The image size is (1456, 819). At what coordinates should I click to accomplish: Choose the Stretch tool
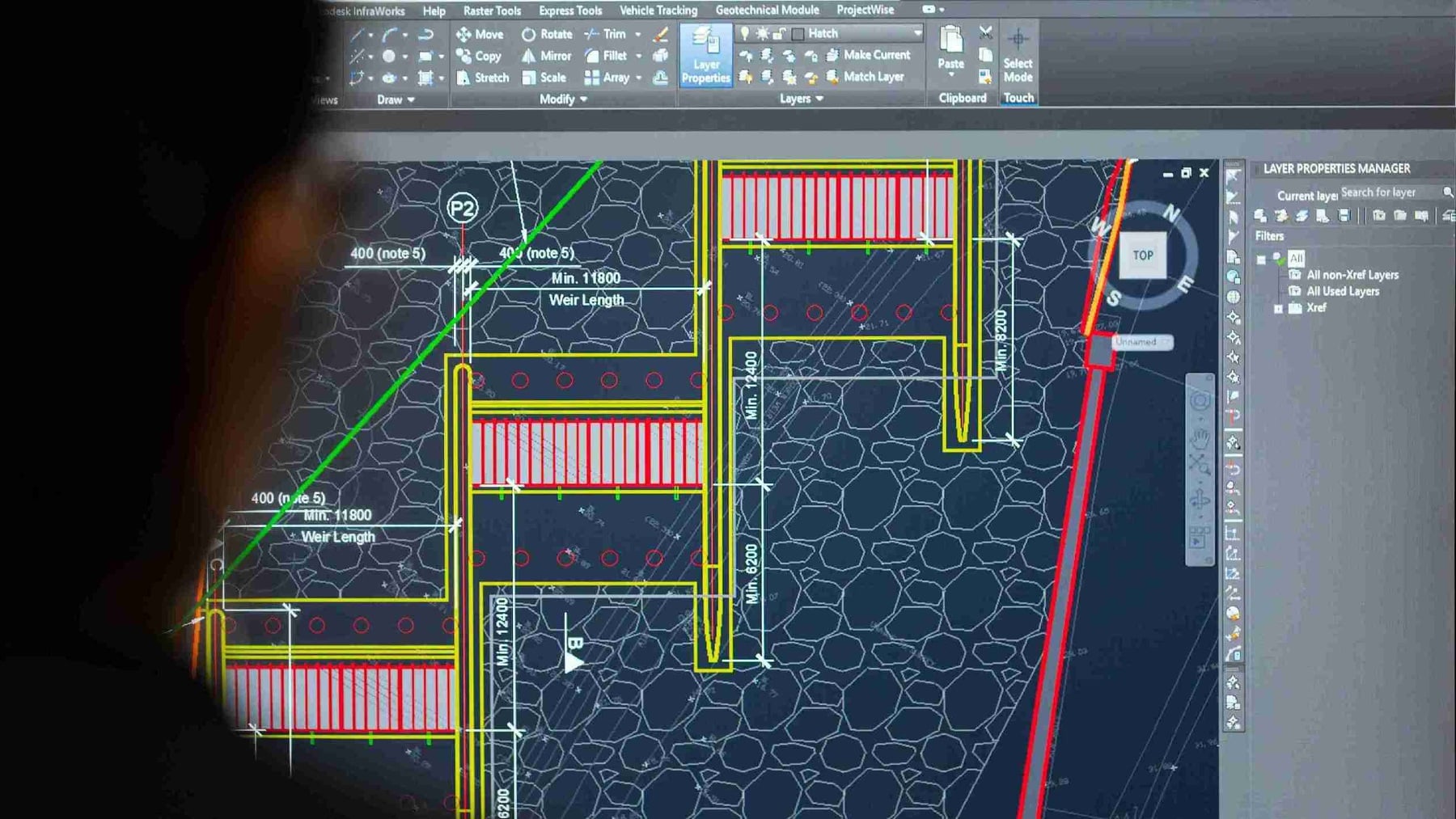click(x=483, y=78)
